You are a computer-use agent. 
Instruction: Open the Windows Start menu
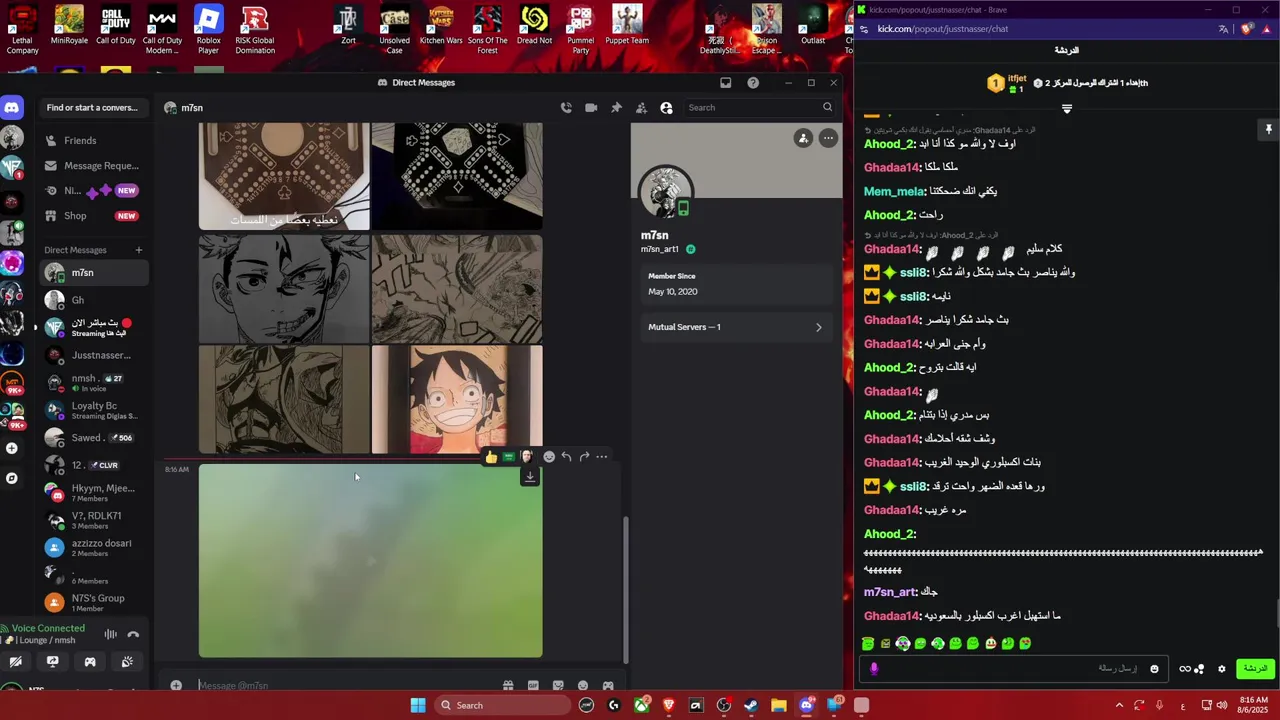tap(418, 706)
